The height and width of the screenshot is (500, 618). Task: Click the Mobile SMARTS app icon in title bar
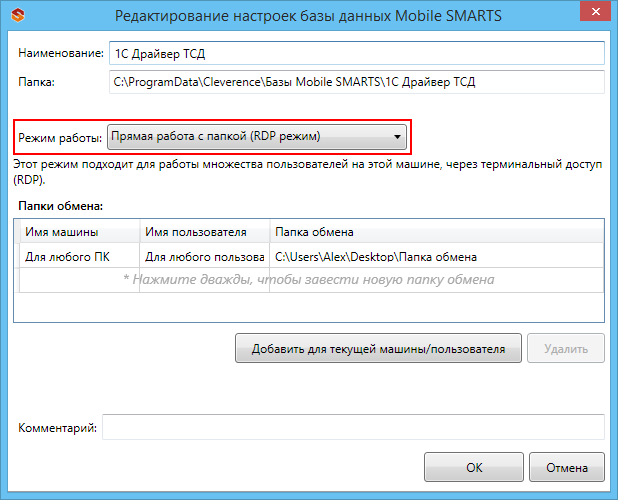(18, 15)
